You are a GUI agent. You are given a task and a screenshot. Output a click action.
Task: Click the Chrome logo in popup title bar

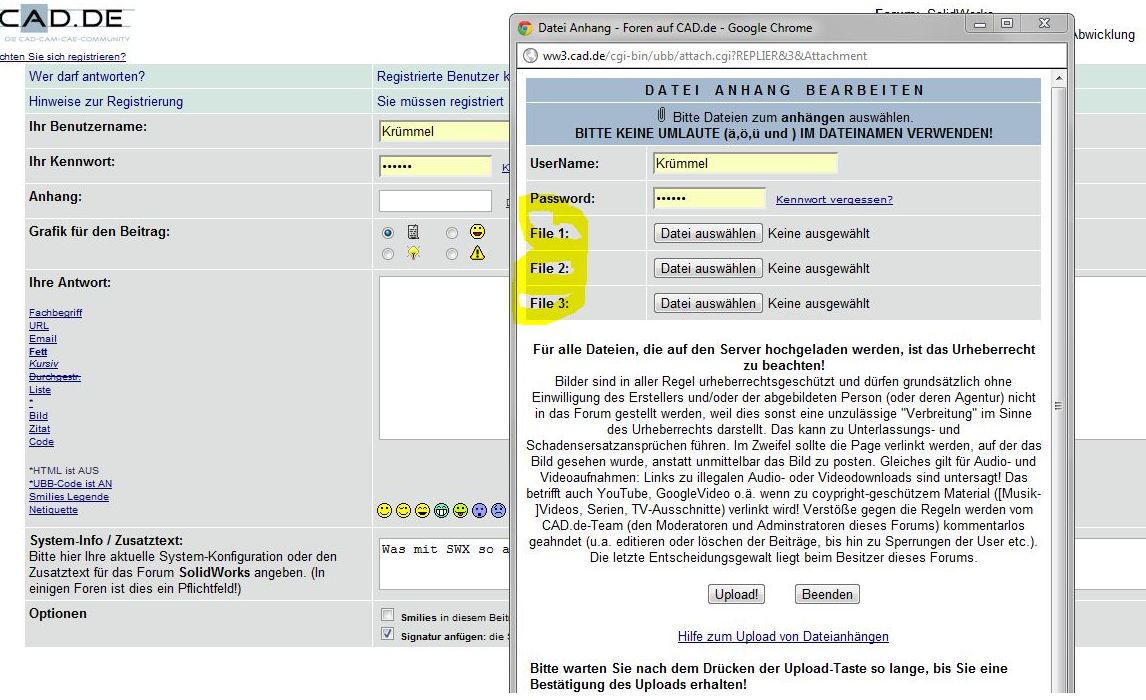[525, 28]
